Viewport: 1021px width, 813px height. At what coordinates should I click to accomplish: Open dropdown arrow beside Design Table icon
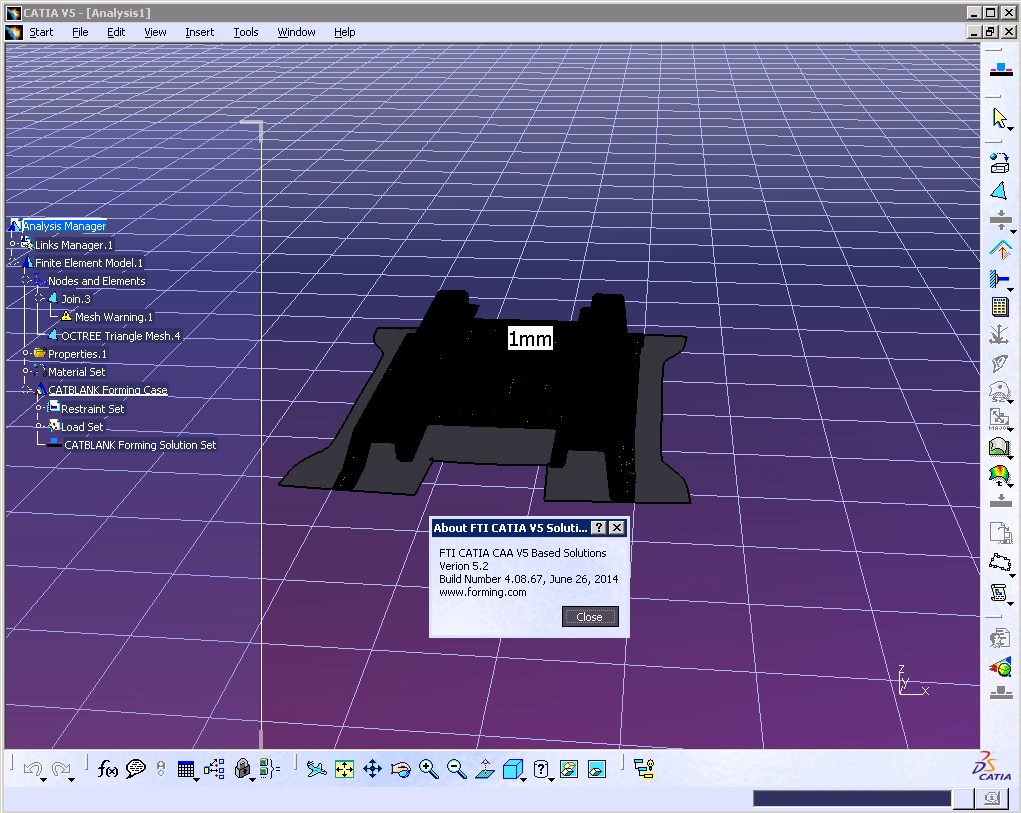pyautogui.click(x=197, y=779)
